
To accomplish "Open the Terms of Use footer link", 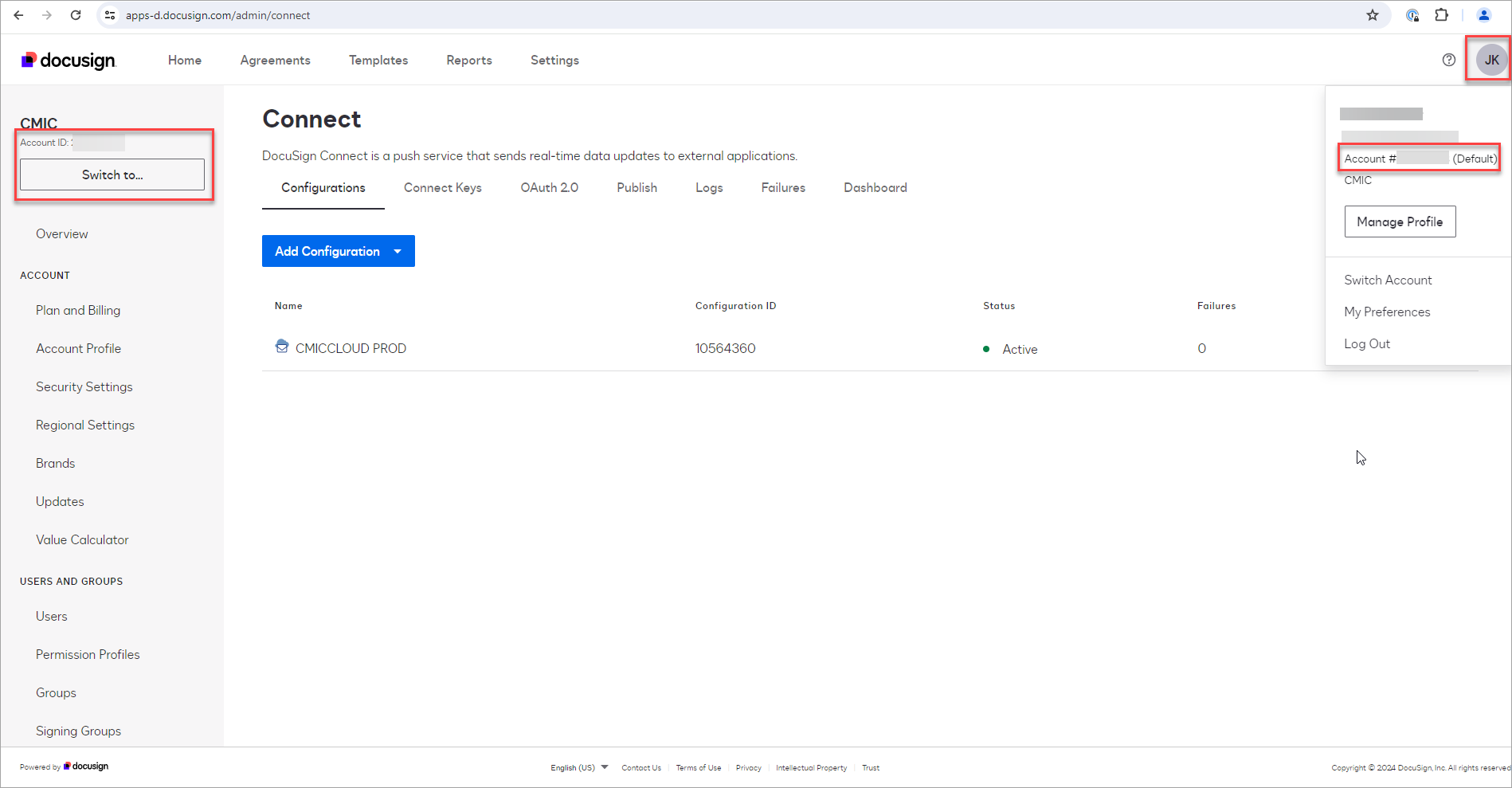I will 699,768.
